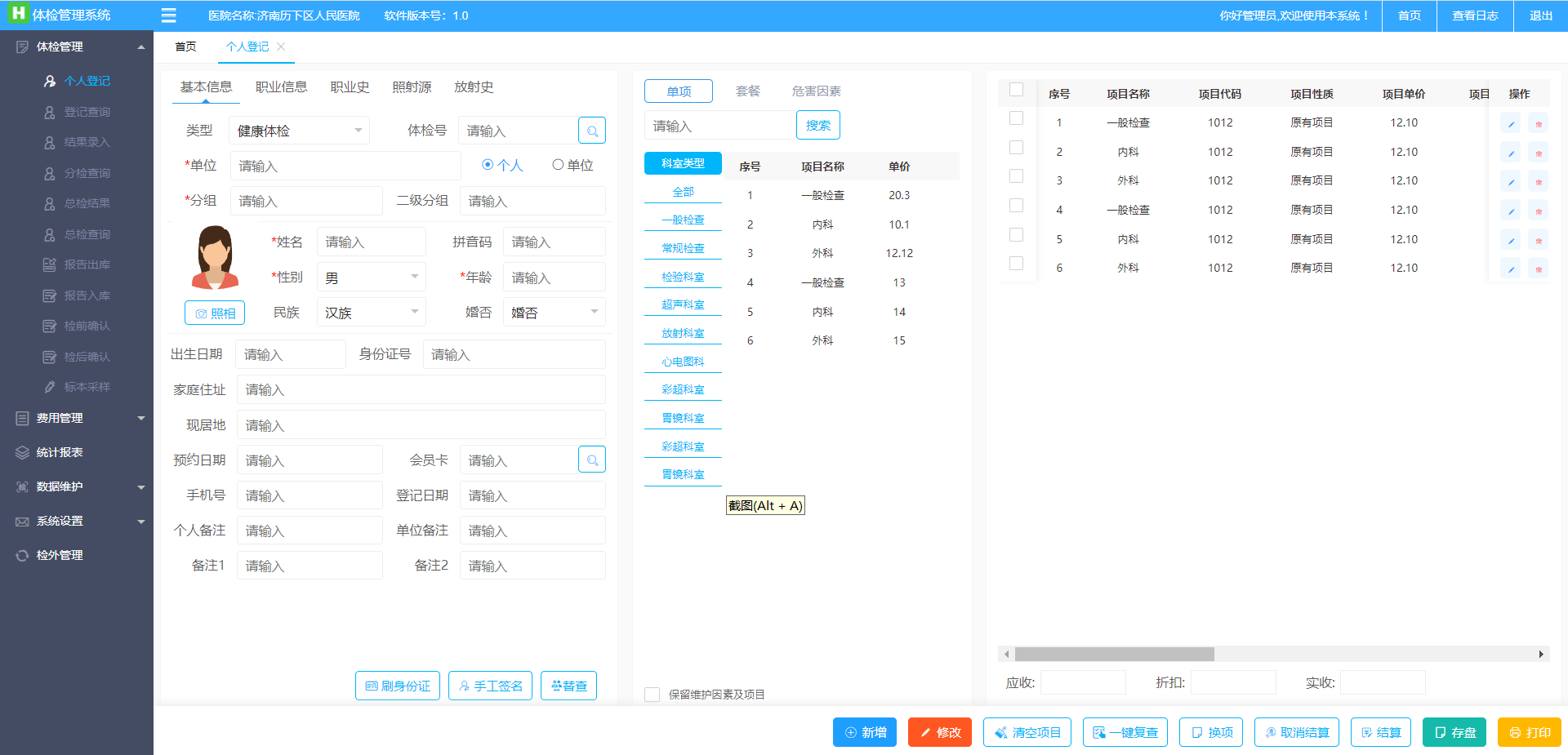The width and height of the screenshot is (1568, 755).
Task: Select the 单位 radio button
Action: tap(558, 165)
